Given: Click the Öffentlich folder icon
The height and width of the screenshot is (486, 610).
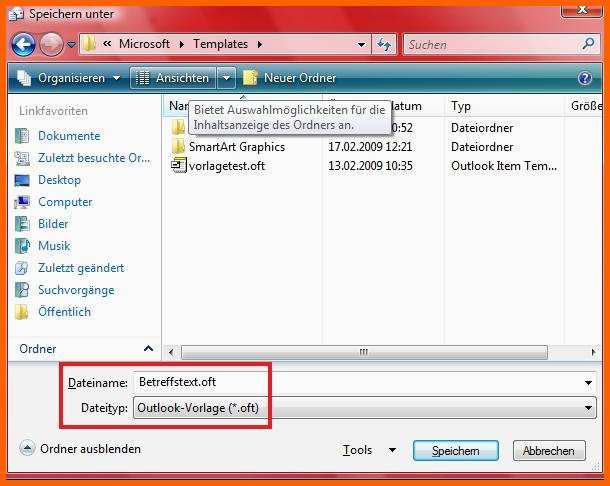Looking at the screenshot, I should 21,312.
